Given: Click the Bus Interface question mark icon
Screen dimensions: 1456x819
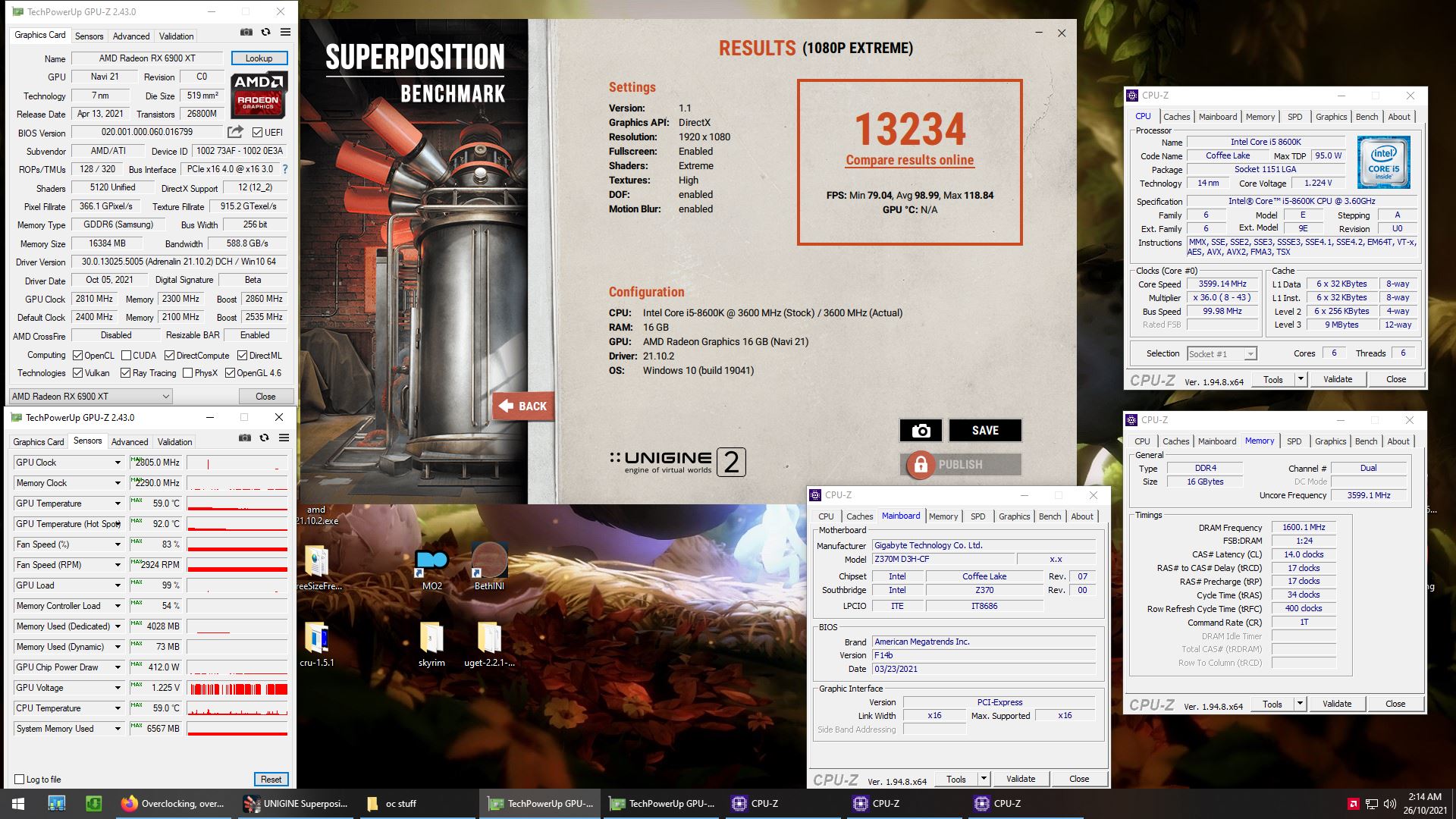Looking at the screenshot, I should [285, 169].
